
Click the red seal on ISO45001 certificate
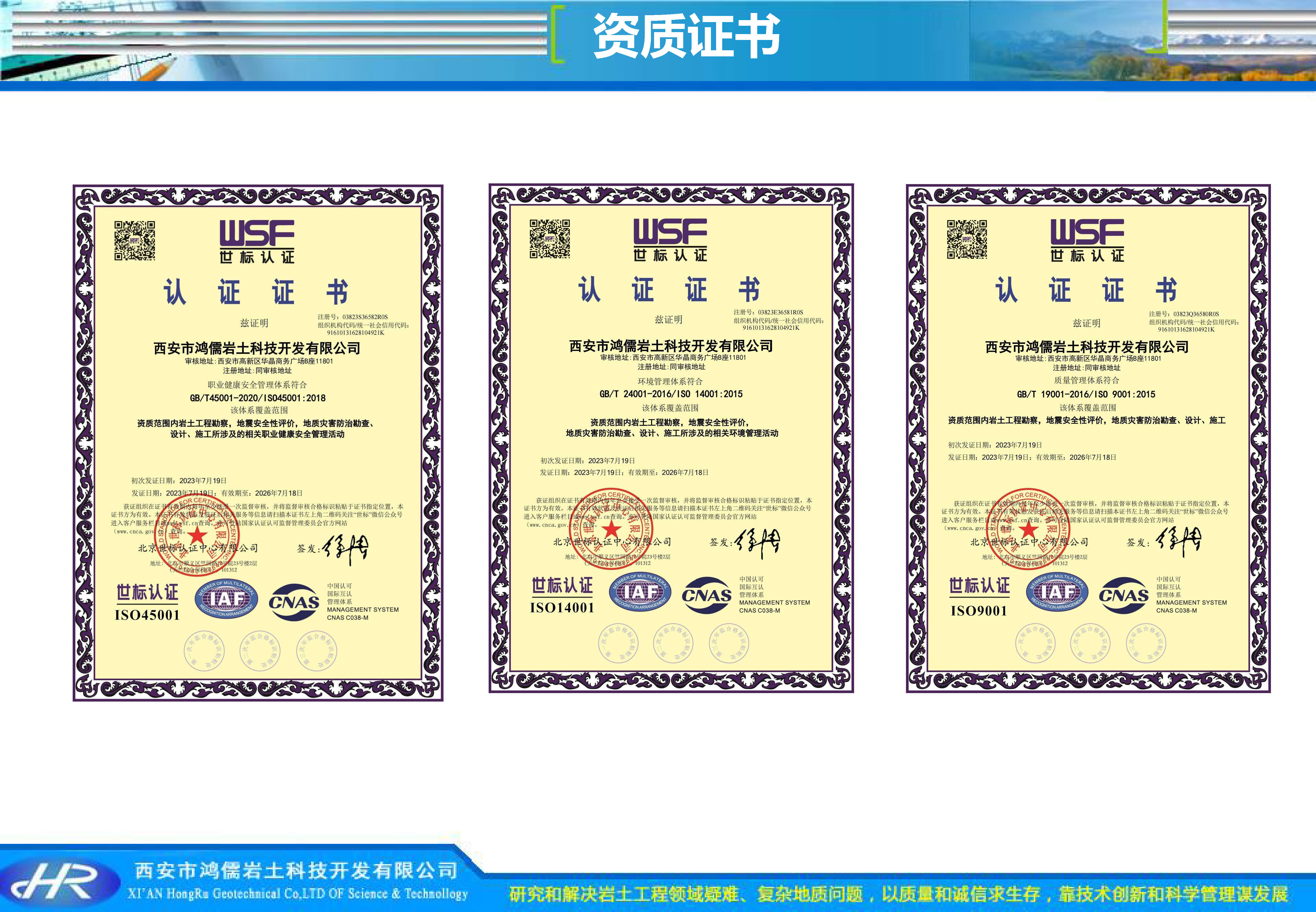pos(197,536)
